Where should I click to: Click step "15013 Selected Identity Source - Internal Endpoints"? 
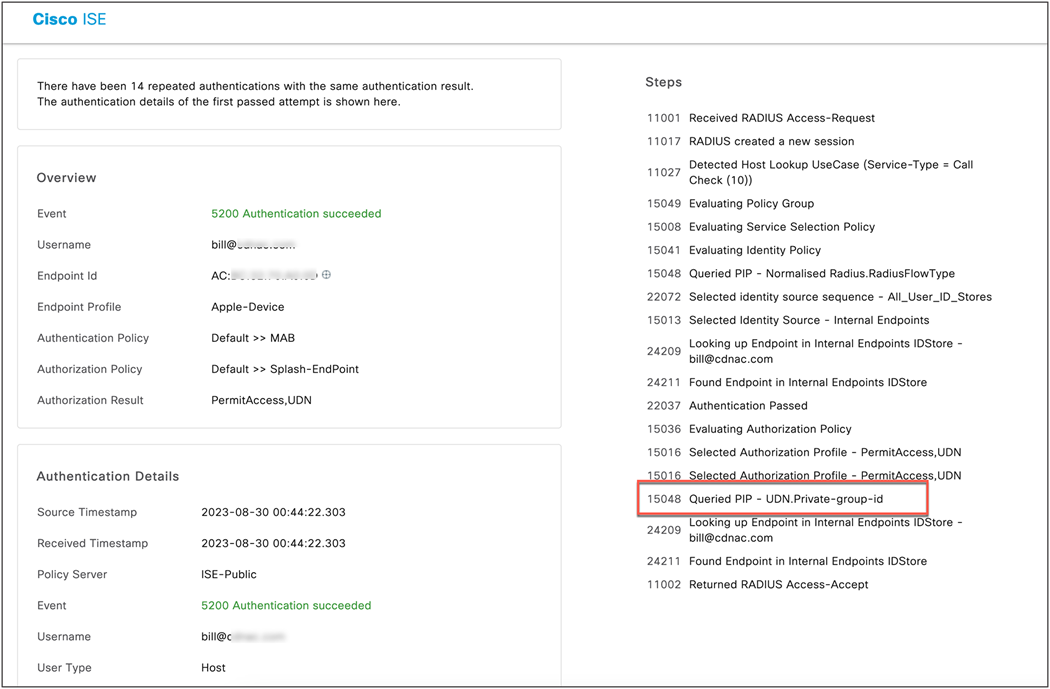point(788,320)
